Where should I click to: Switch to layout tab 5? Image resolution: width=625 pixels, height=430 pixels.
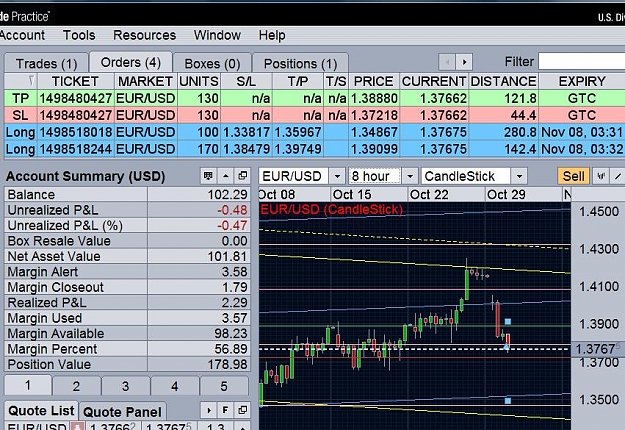point(224,386)
